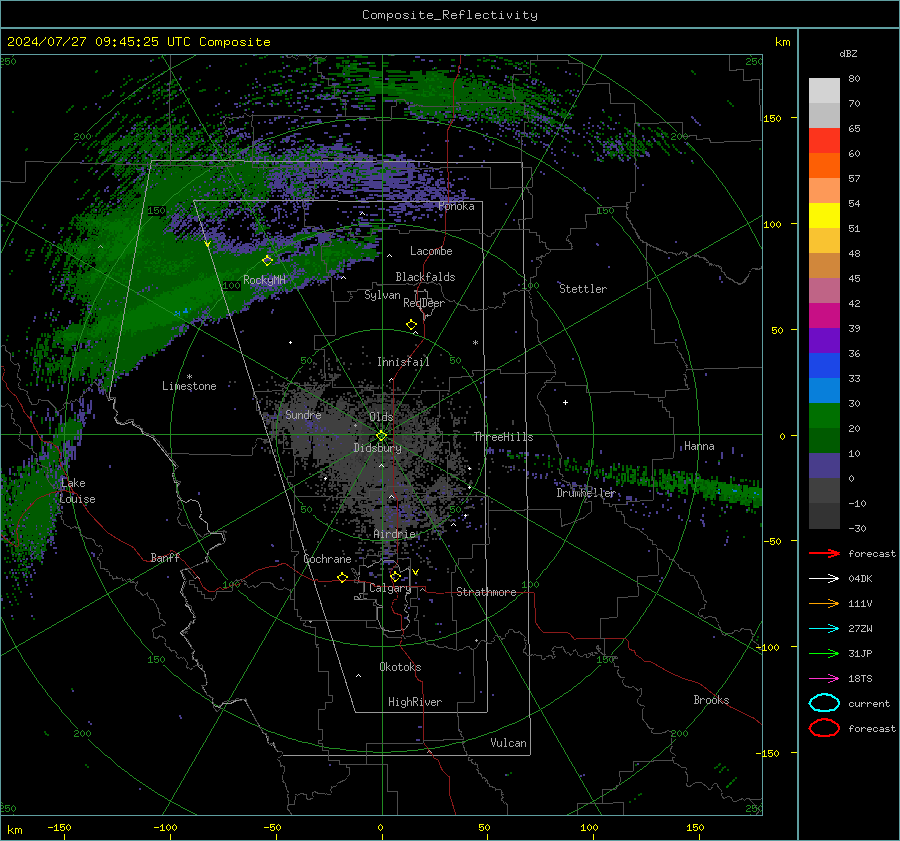900x841 pixels.
Task: Click the HighRiver city label
Action: point(415,702)
